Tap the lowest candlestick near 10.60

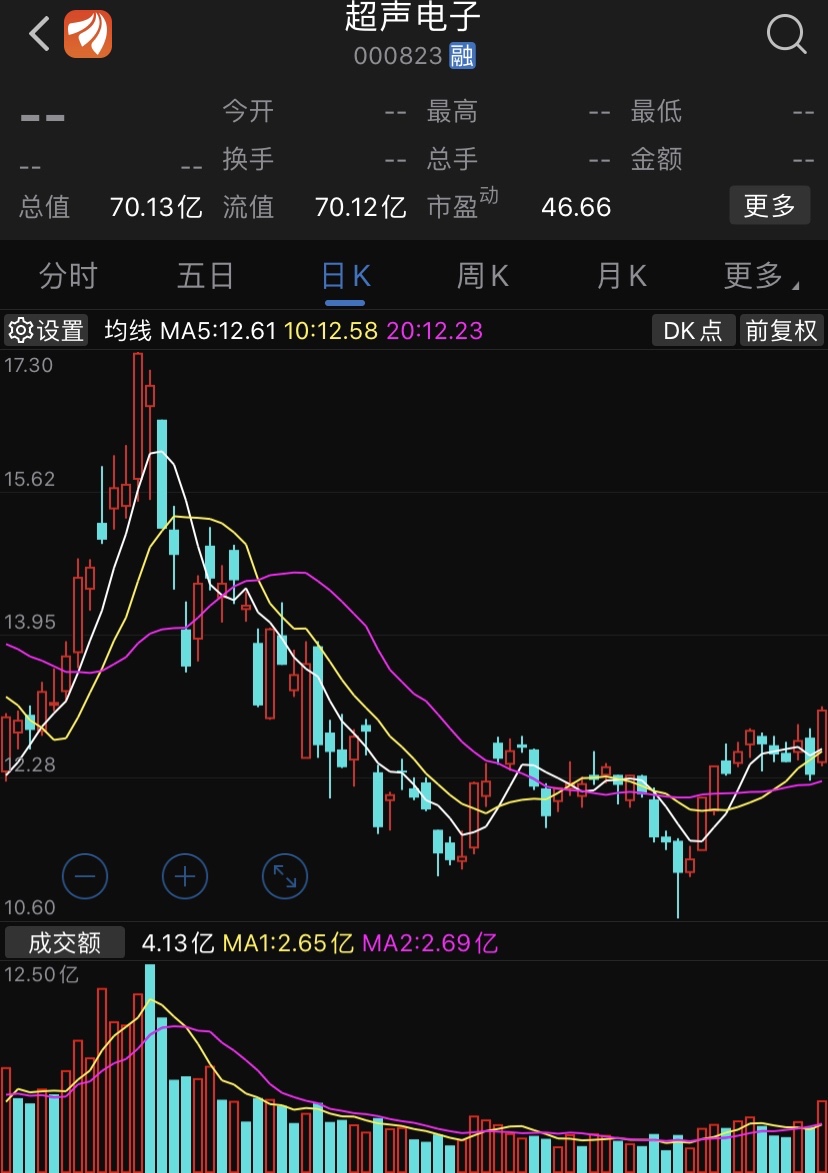[x=678, y=878]
